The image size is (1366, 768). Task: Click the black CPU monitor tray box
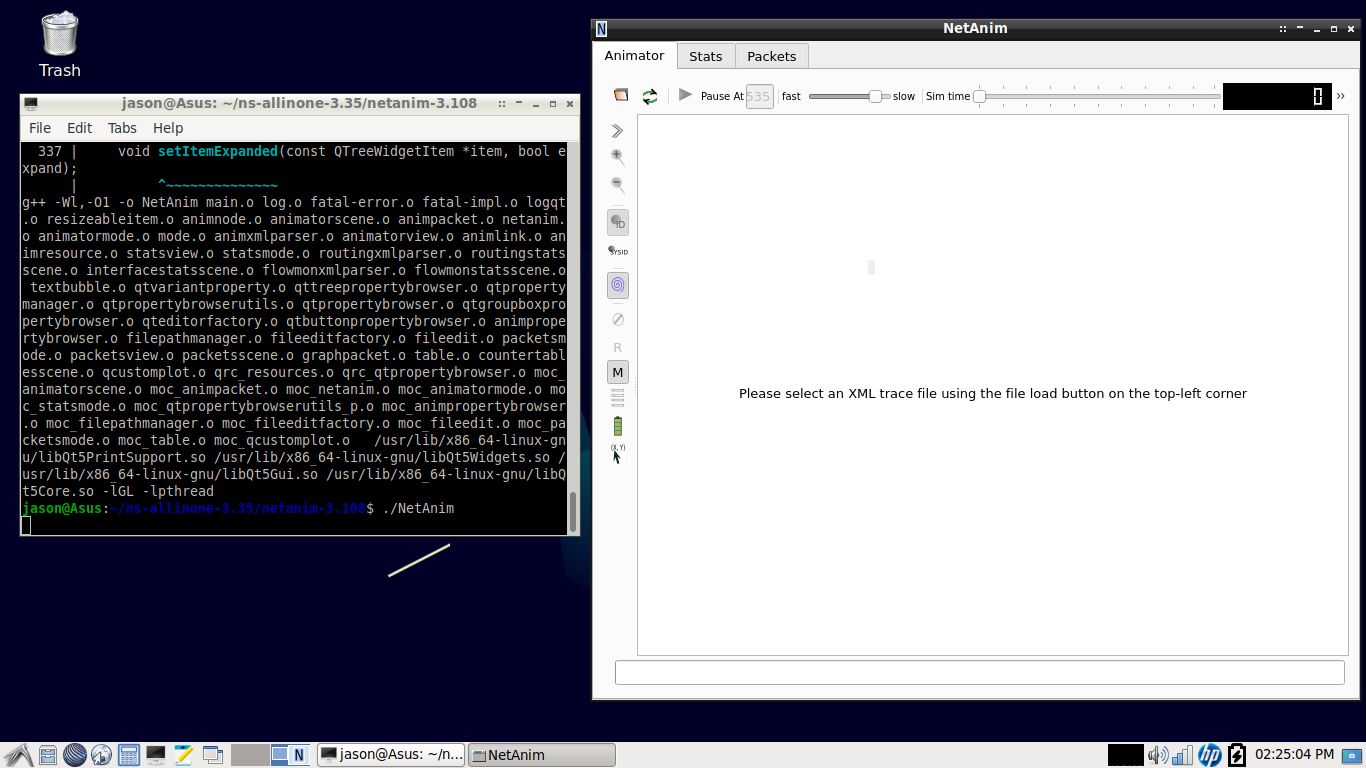tap(1125, 755)
